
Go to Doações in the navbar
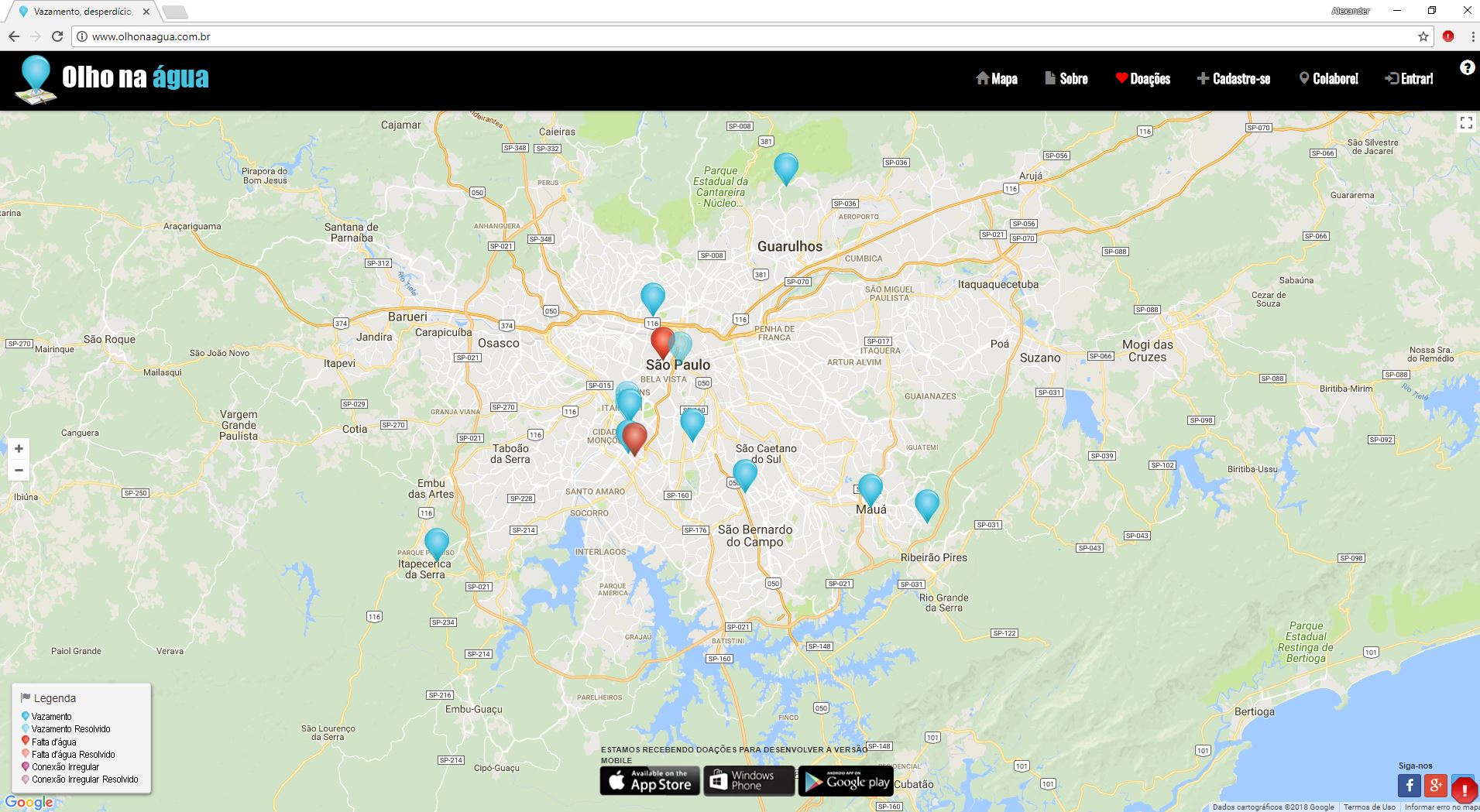[x=1143, y=78]
